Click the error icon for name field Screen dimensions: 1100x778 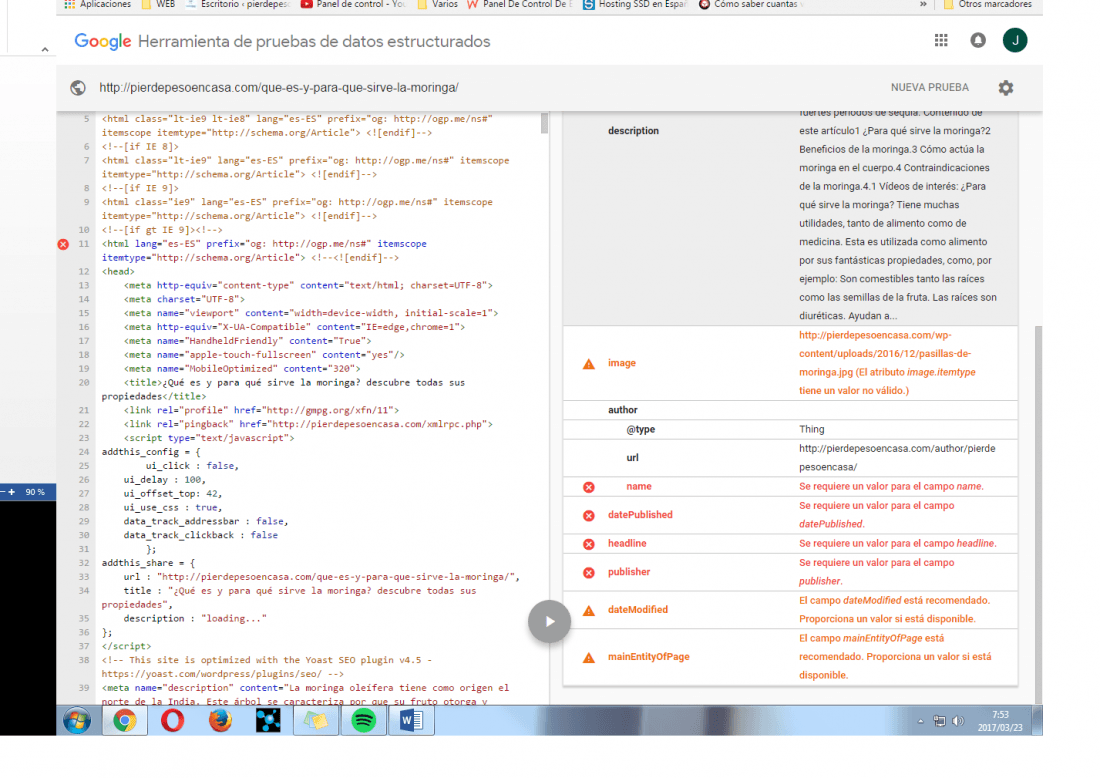pyautogui.click(x=589, y=487)
